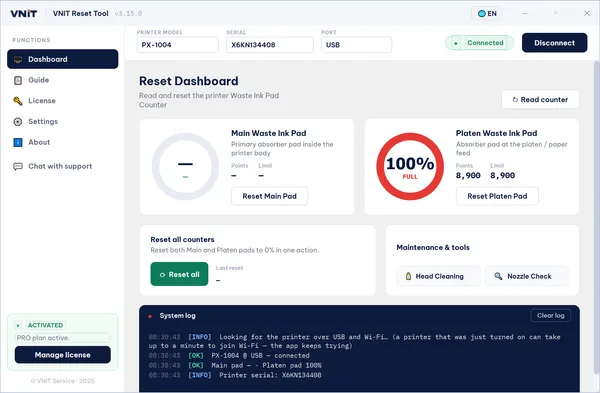The image size is (600, 393).
Task: Open the License page
Action: [62, 101]
